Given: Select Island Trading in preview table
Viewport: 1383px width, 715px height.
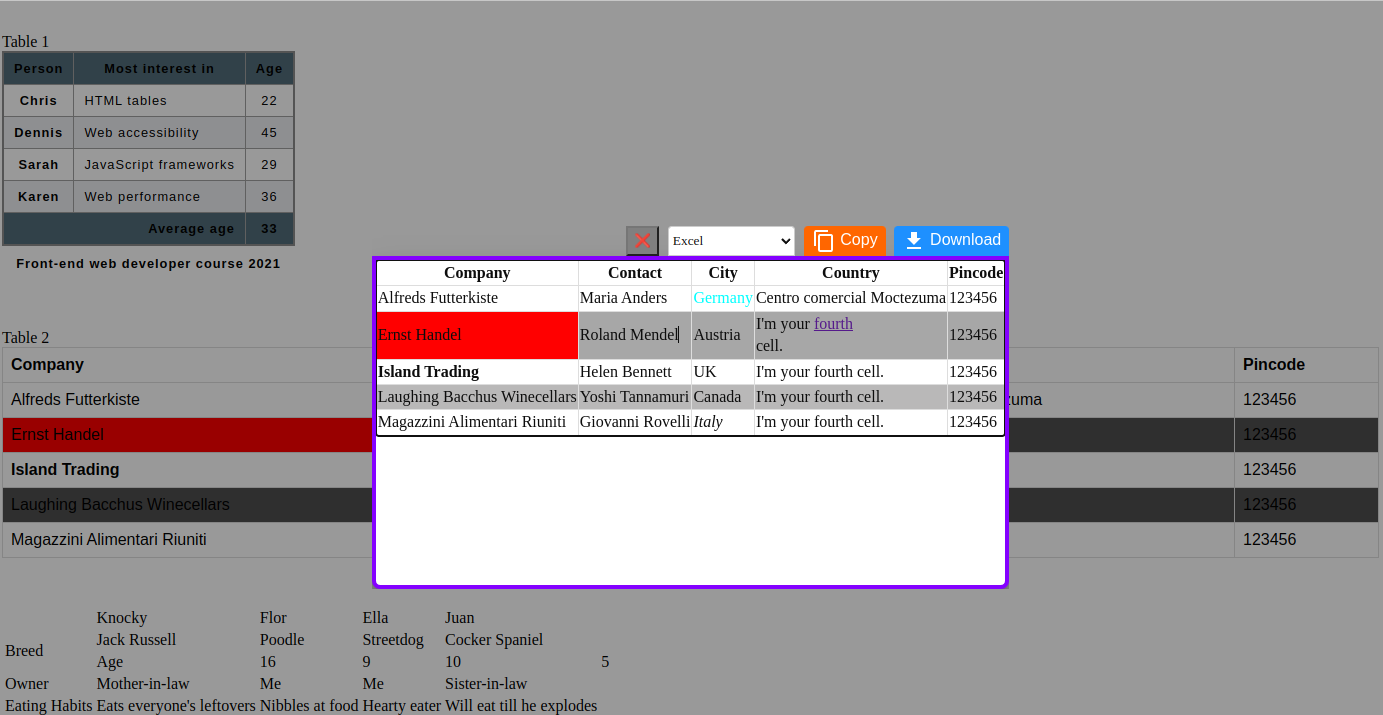Looking at the screenshot, I should pos(428,372).
